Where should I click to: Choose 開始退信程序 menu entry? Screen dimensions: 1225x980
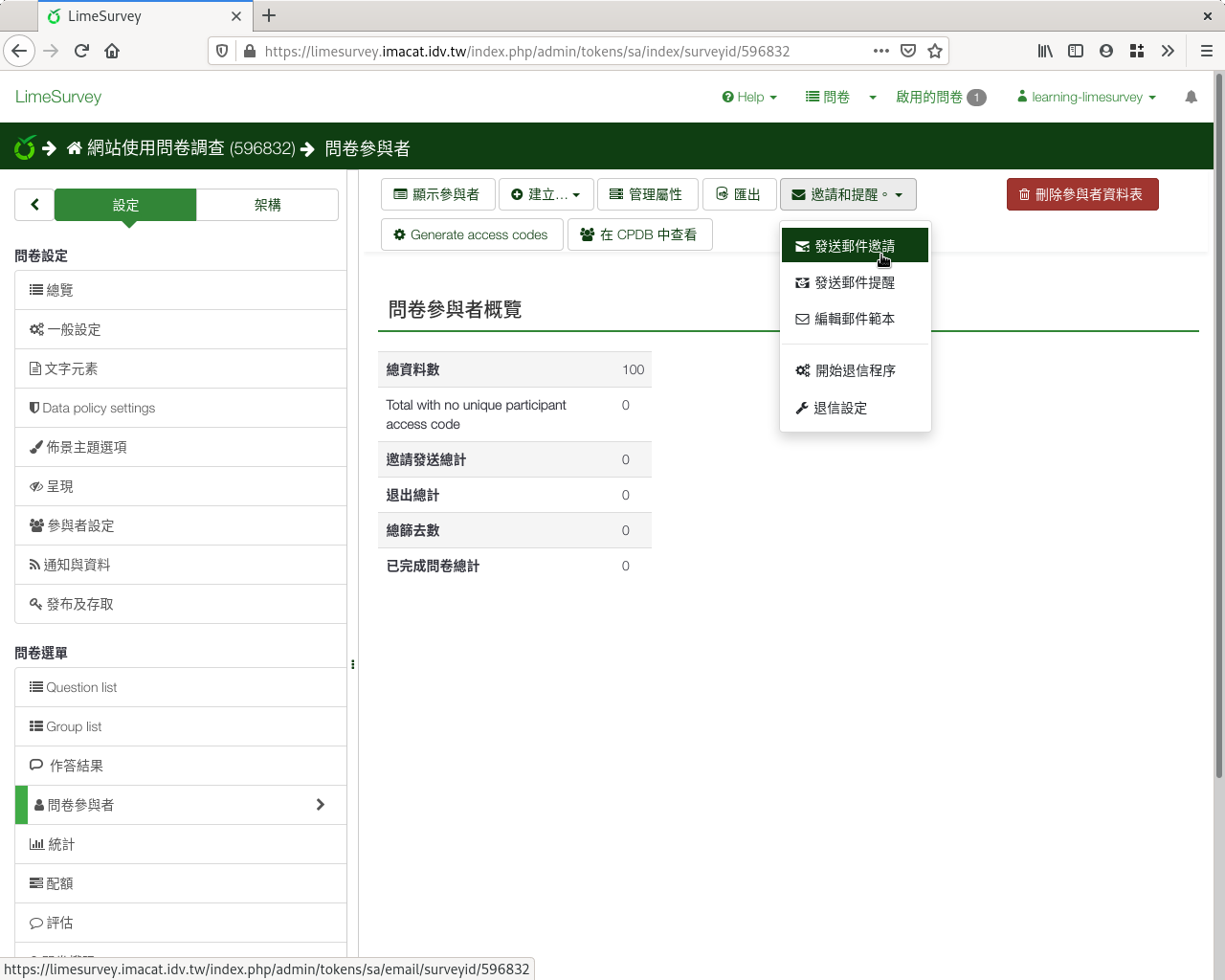(x=855, y=370)
